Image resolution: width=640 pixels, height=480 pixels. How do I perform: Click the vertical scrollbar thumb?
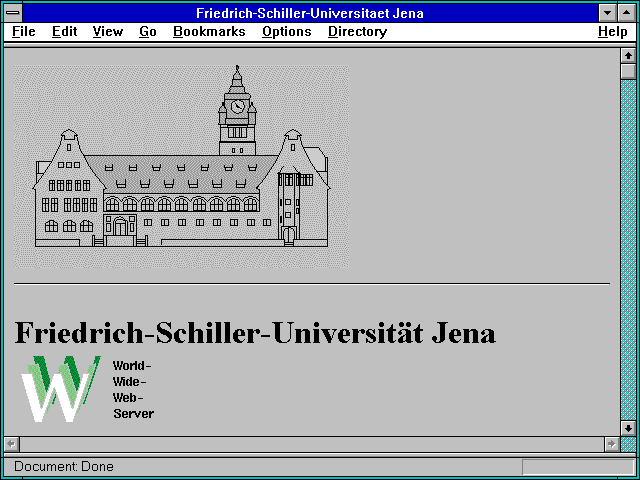tap(628, 71)
